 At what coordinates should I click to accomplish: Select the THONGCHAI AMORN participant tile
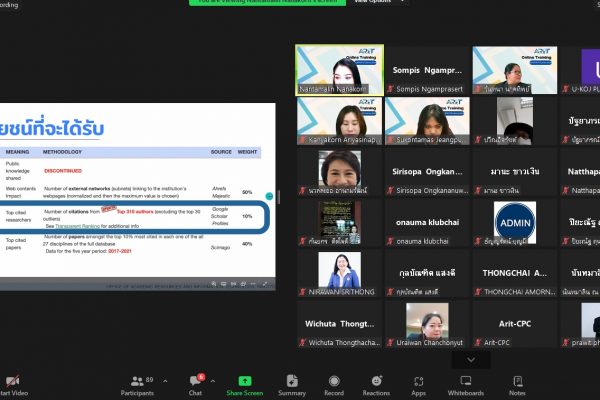[x=515, y=273]
